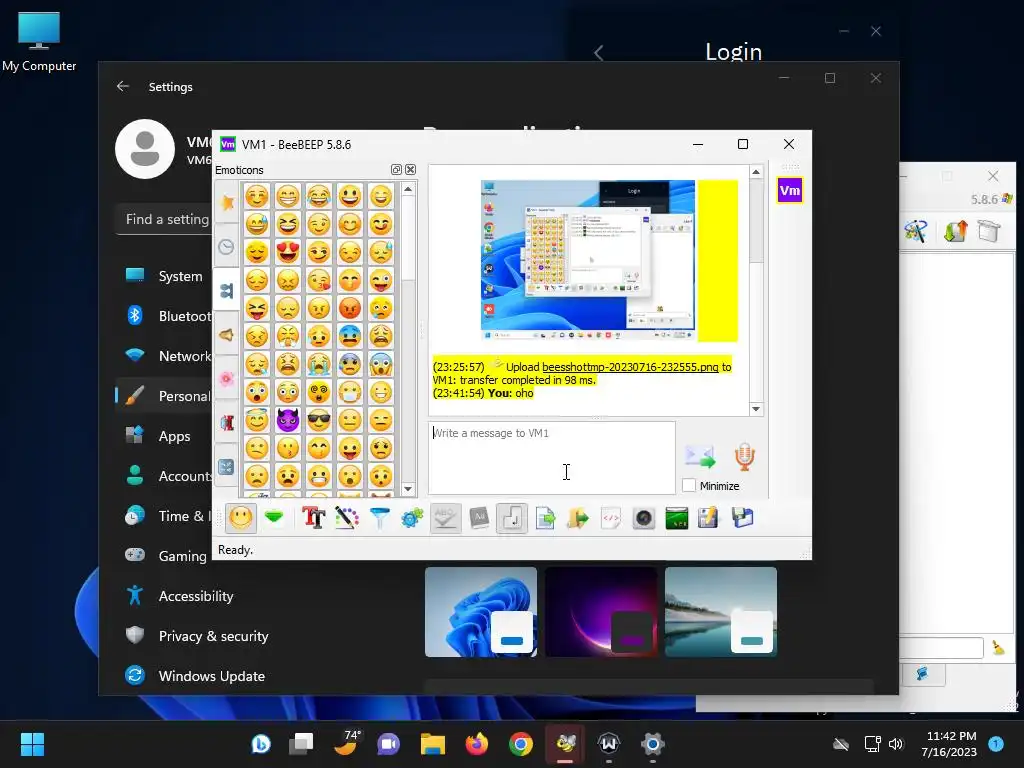The image size is (1024, 768).
Task: Click chat history scroll up arrow
Action: point(756,172)
